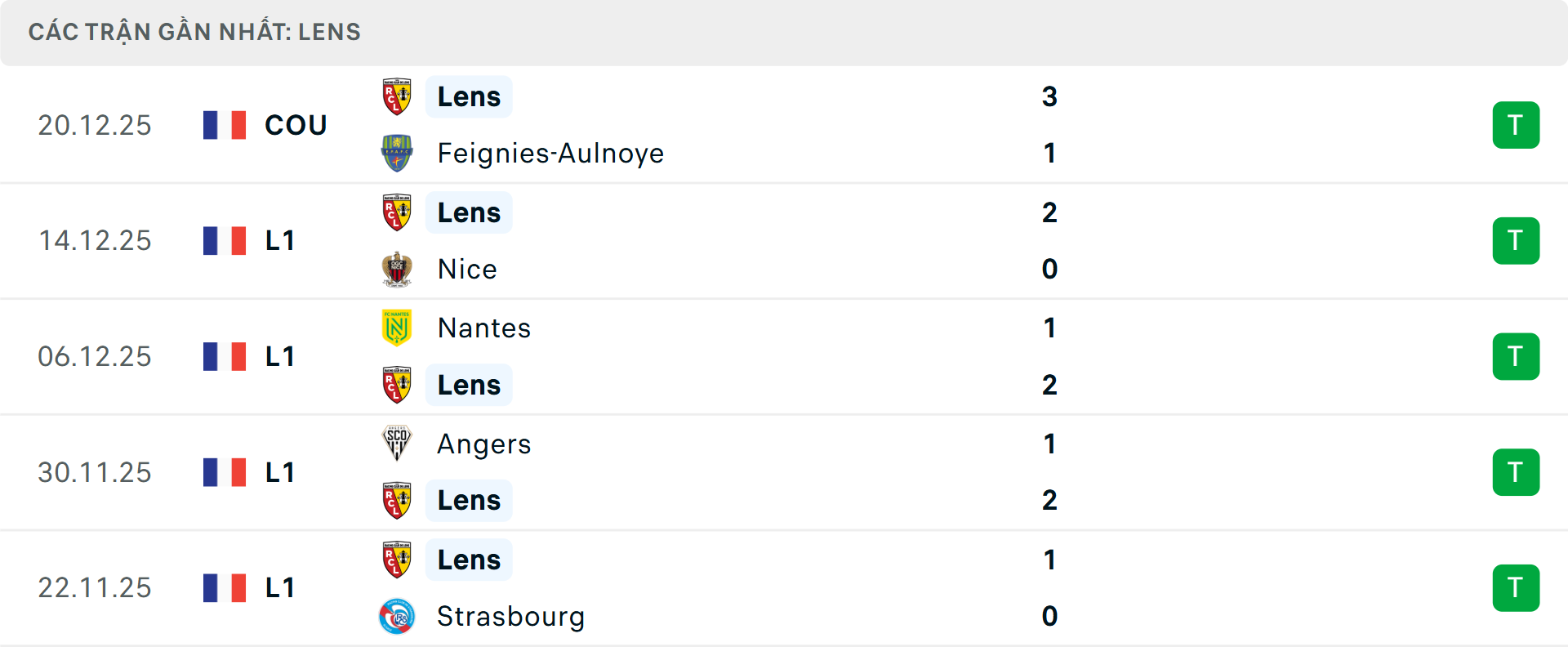Select the Angers team name

pyautogui.click(x=484, y=444)
